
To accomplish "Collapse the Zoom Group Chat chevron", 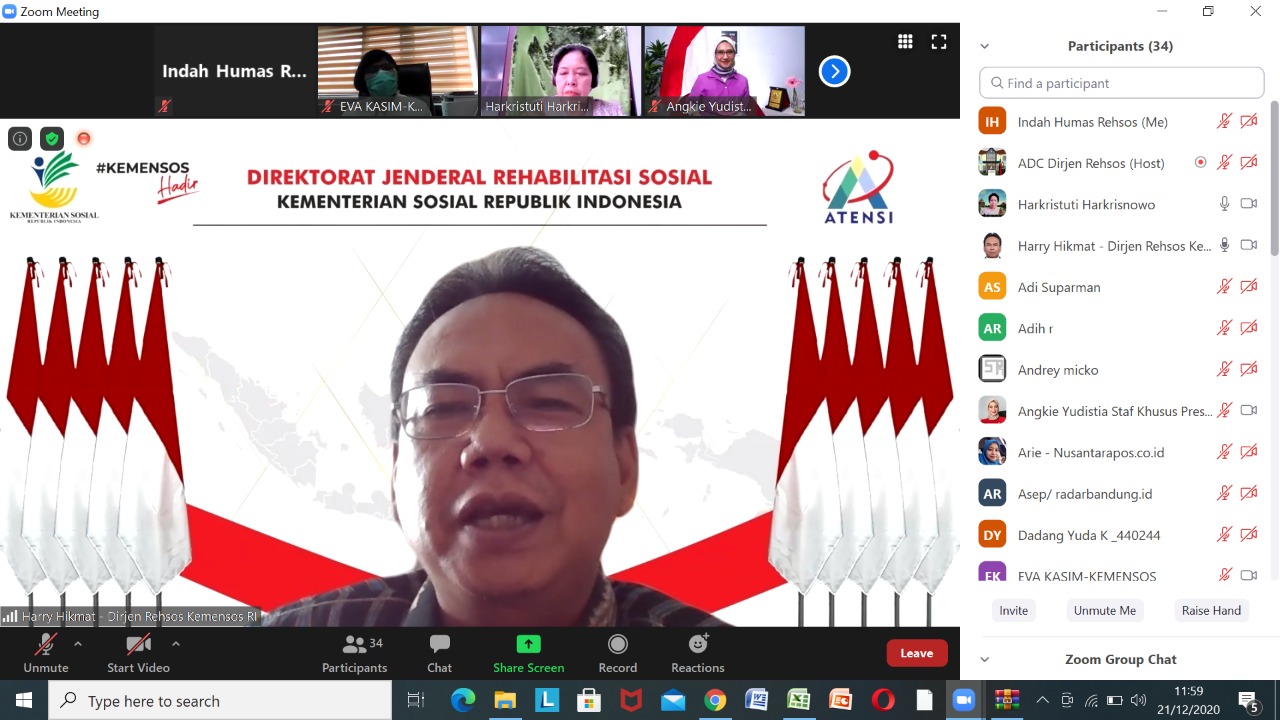I will (985, 659).
